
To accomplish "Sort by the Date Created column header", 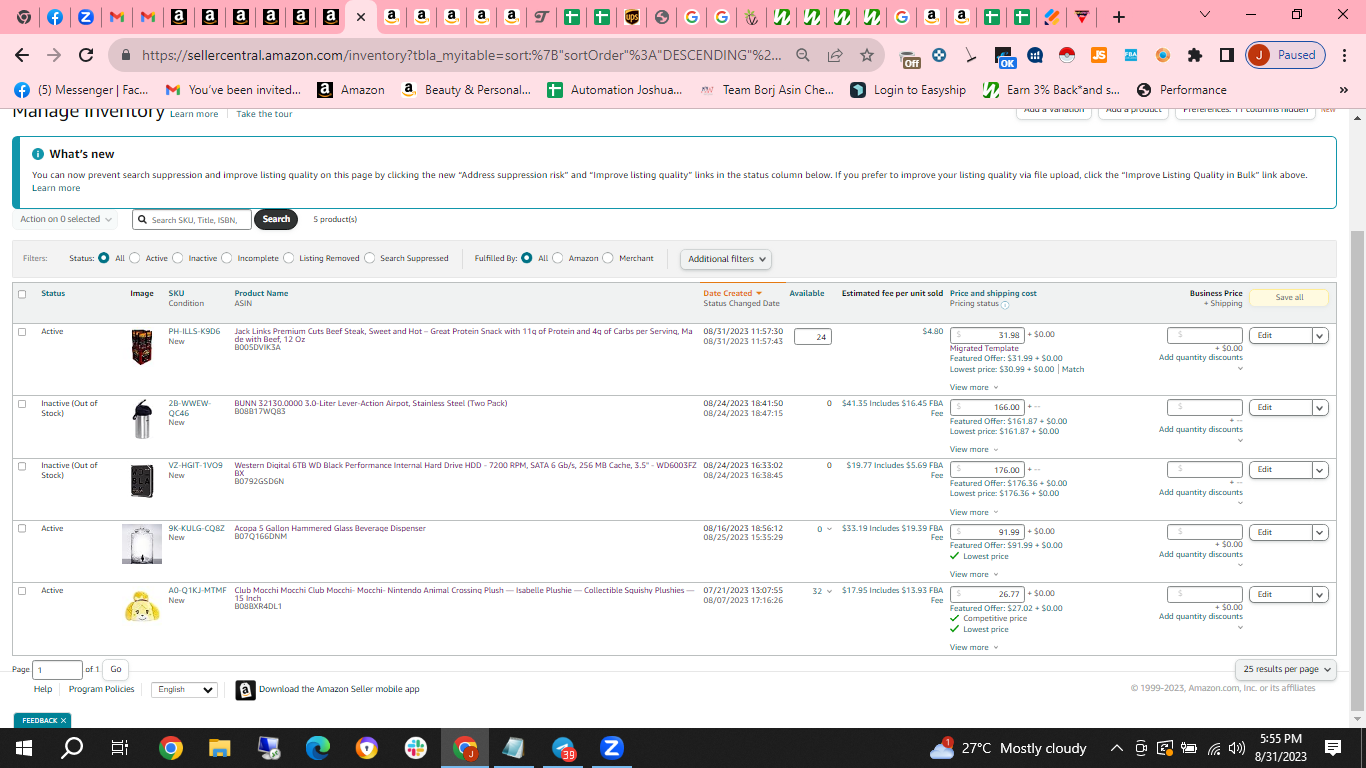I will (732, 294).
